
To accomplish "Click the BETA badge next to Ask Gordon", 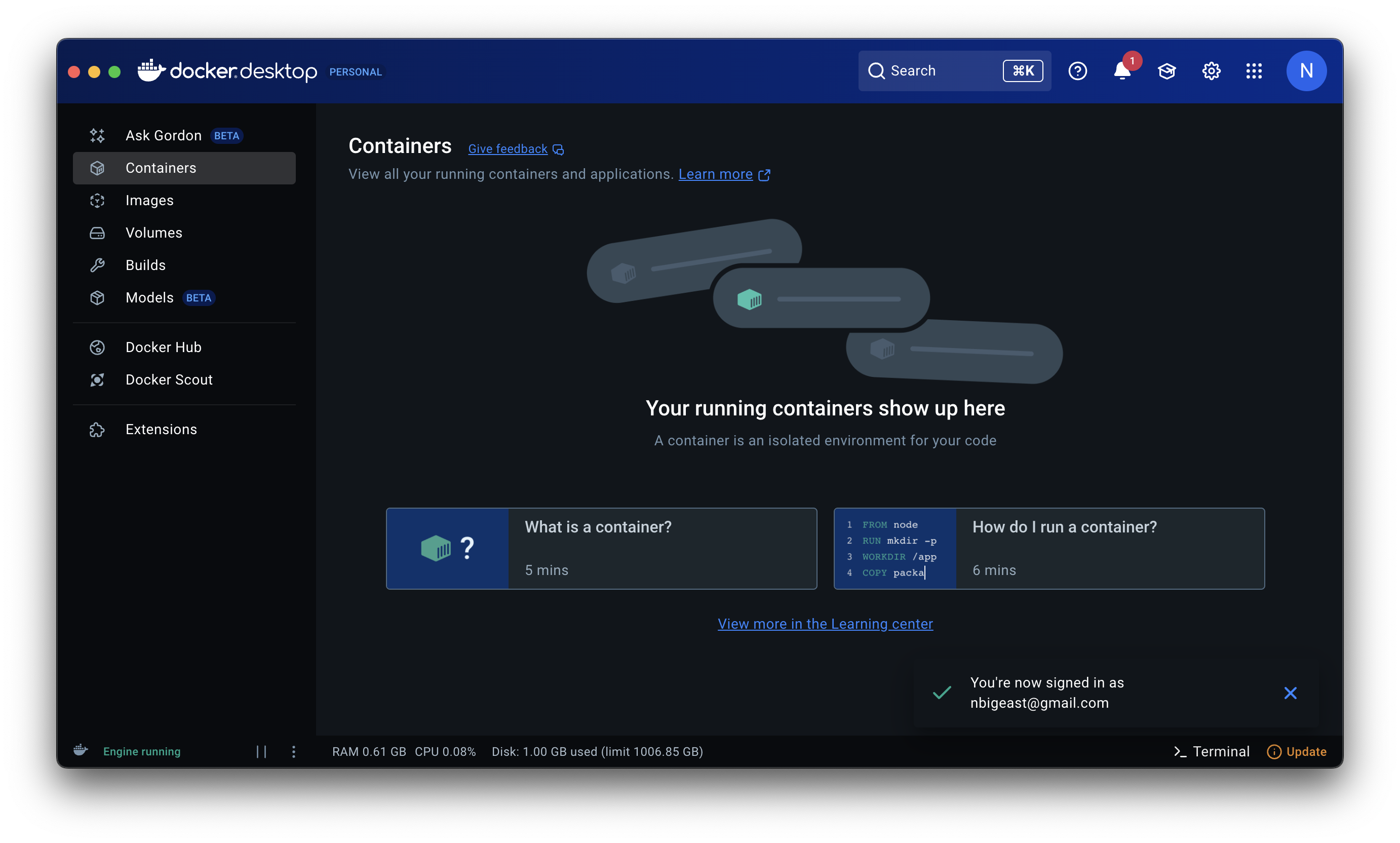I will click(x=226, y=135).
